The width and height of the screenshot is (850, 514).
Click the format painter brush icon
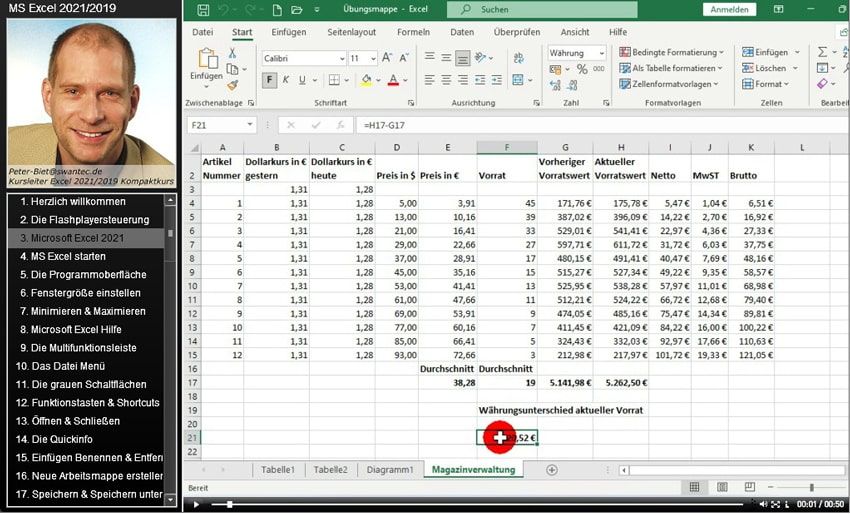[x=233, y=86]
